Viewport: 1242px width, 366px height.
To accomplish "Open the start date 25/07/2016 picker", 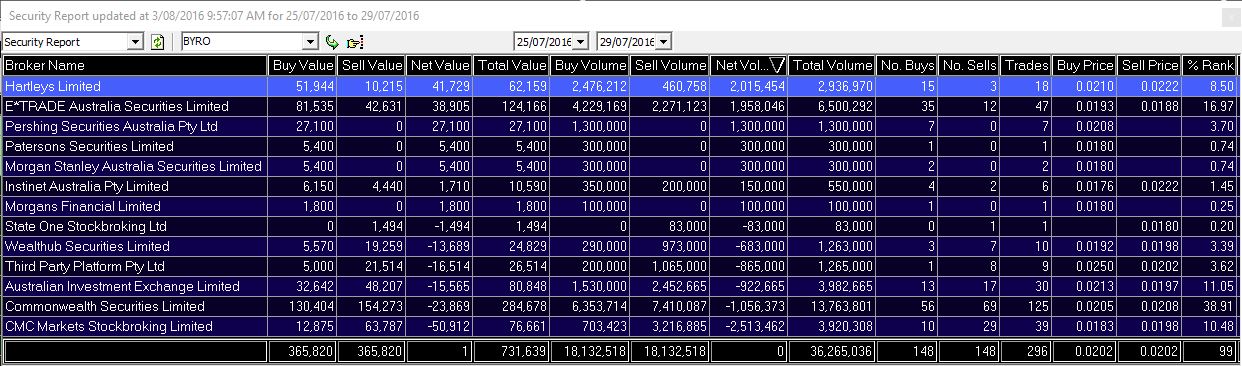I will 580,42.
